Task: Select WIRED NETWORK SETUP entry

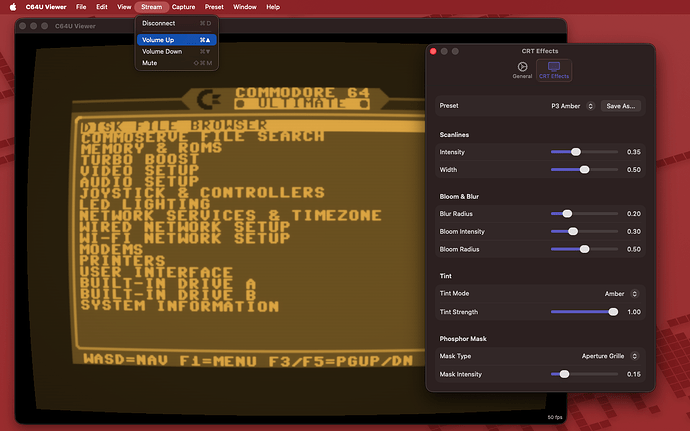Action: coord(185,227)
